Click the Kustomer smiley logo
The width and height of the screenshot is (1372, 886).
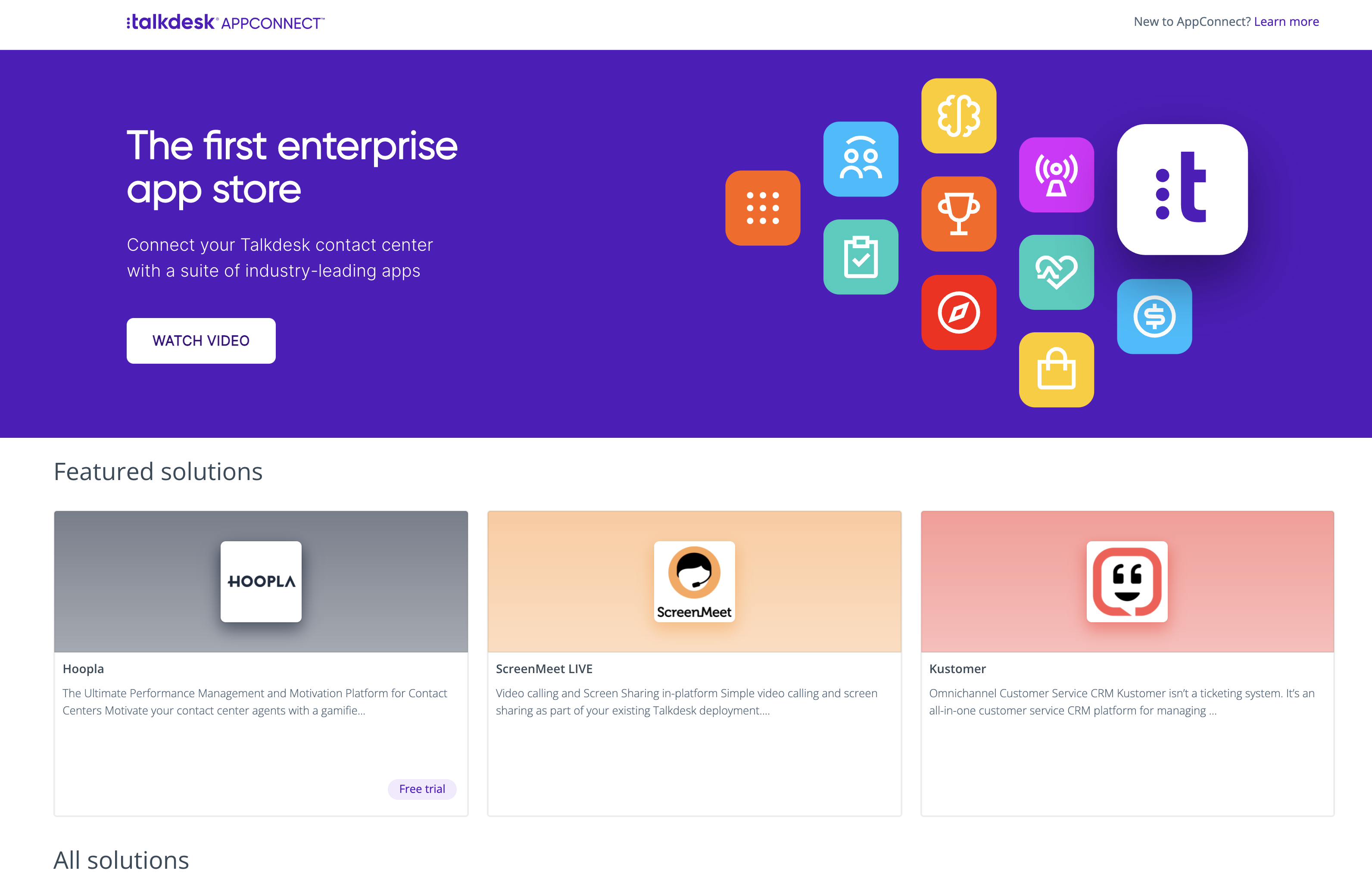[1128, 582]
